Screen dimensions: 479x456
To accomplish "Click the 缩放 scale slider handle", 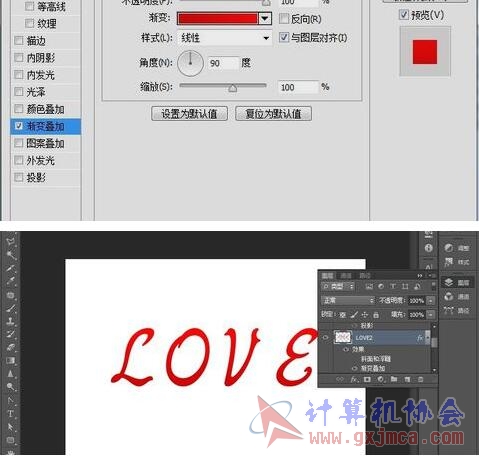I will 233,88.
